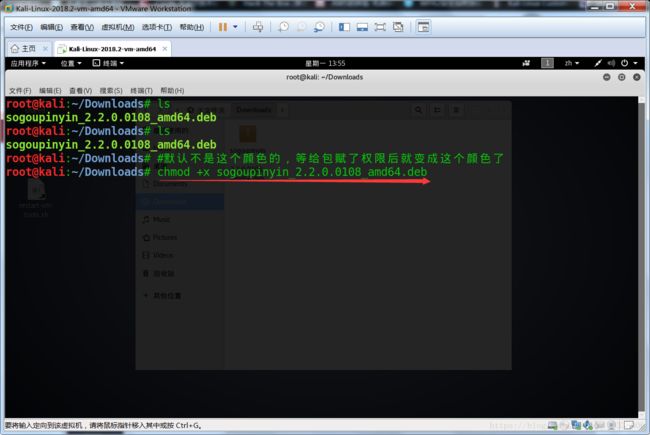Switch to Unity mode icon in VMware toolbar

(398, 27)
